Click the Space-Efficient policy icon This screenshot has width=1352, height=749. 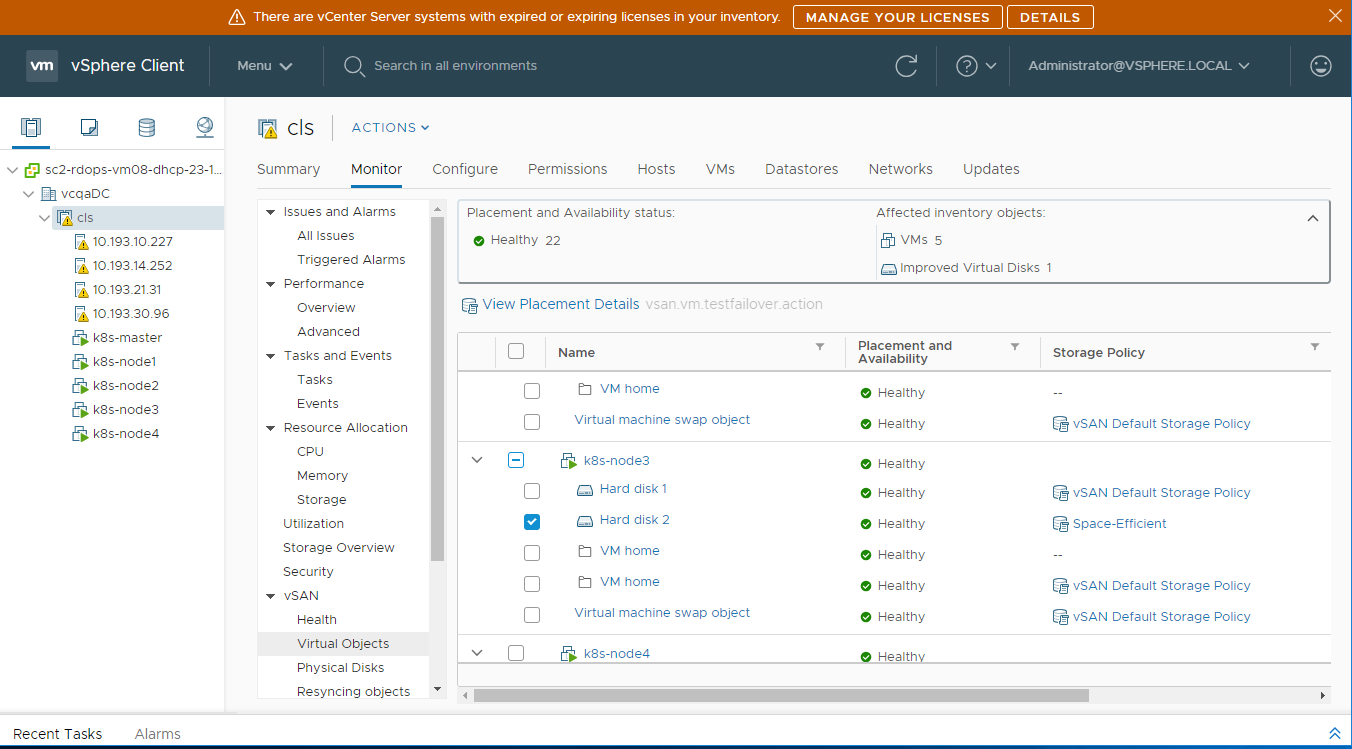click(1061, 524)
